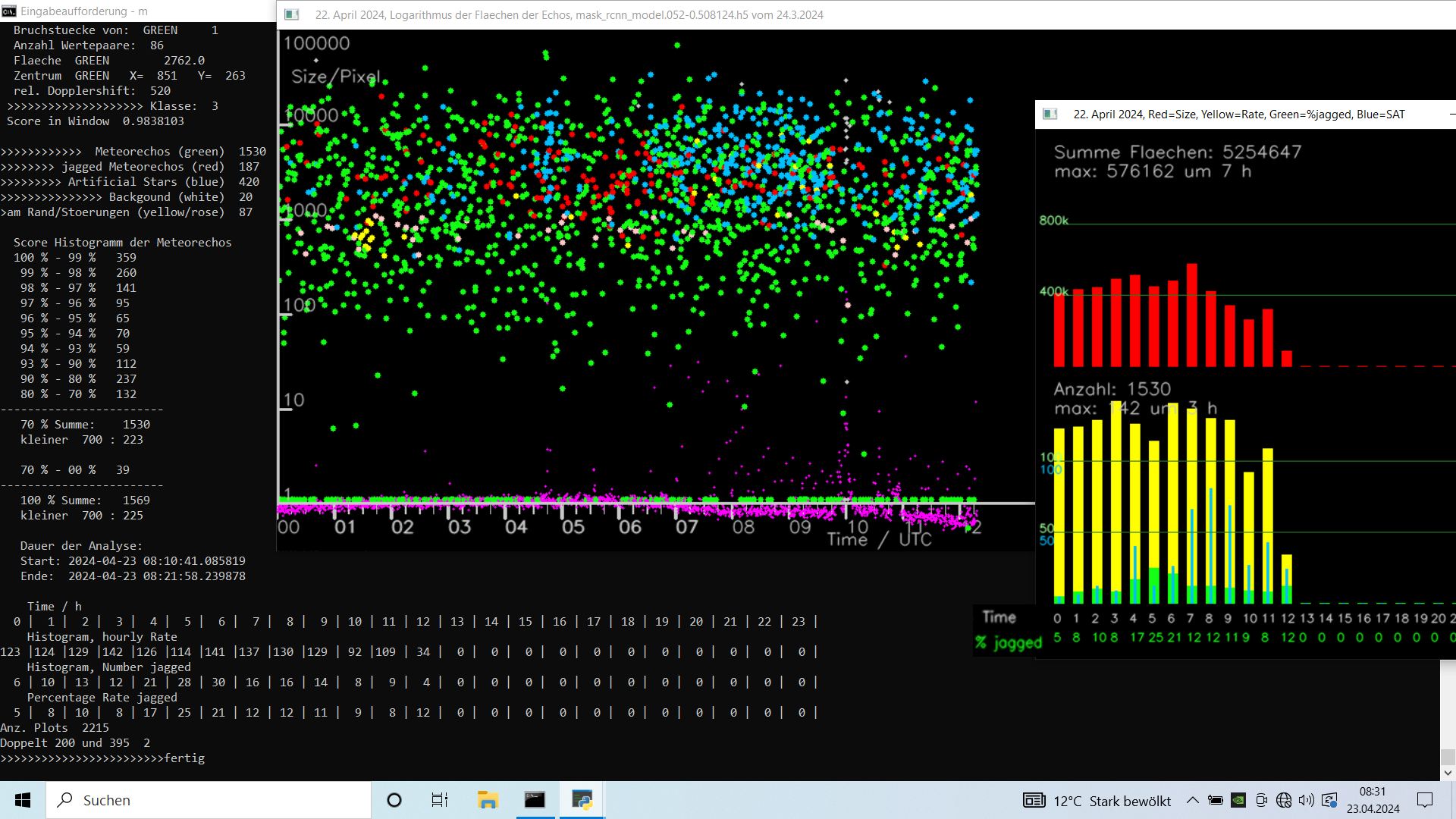Viewport: 1456px width, 819px height.
Task: Click the Logarithmus der Flaechen window title
Action: (569, 14)
